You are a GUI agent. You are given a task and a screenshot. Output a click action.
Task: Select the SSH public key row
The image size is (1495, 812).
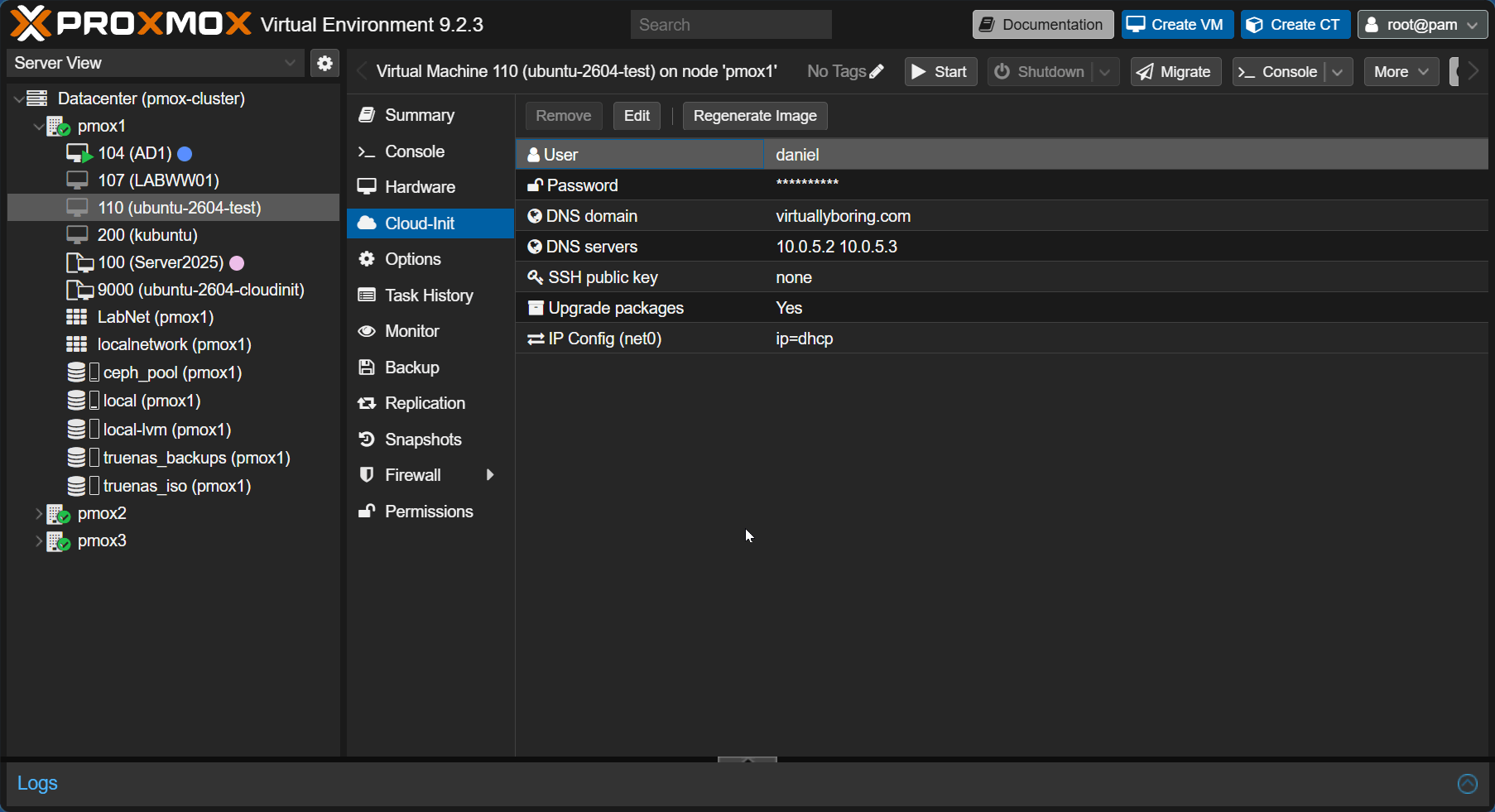coord(1002,277)
